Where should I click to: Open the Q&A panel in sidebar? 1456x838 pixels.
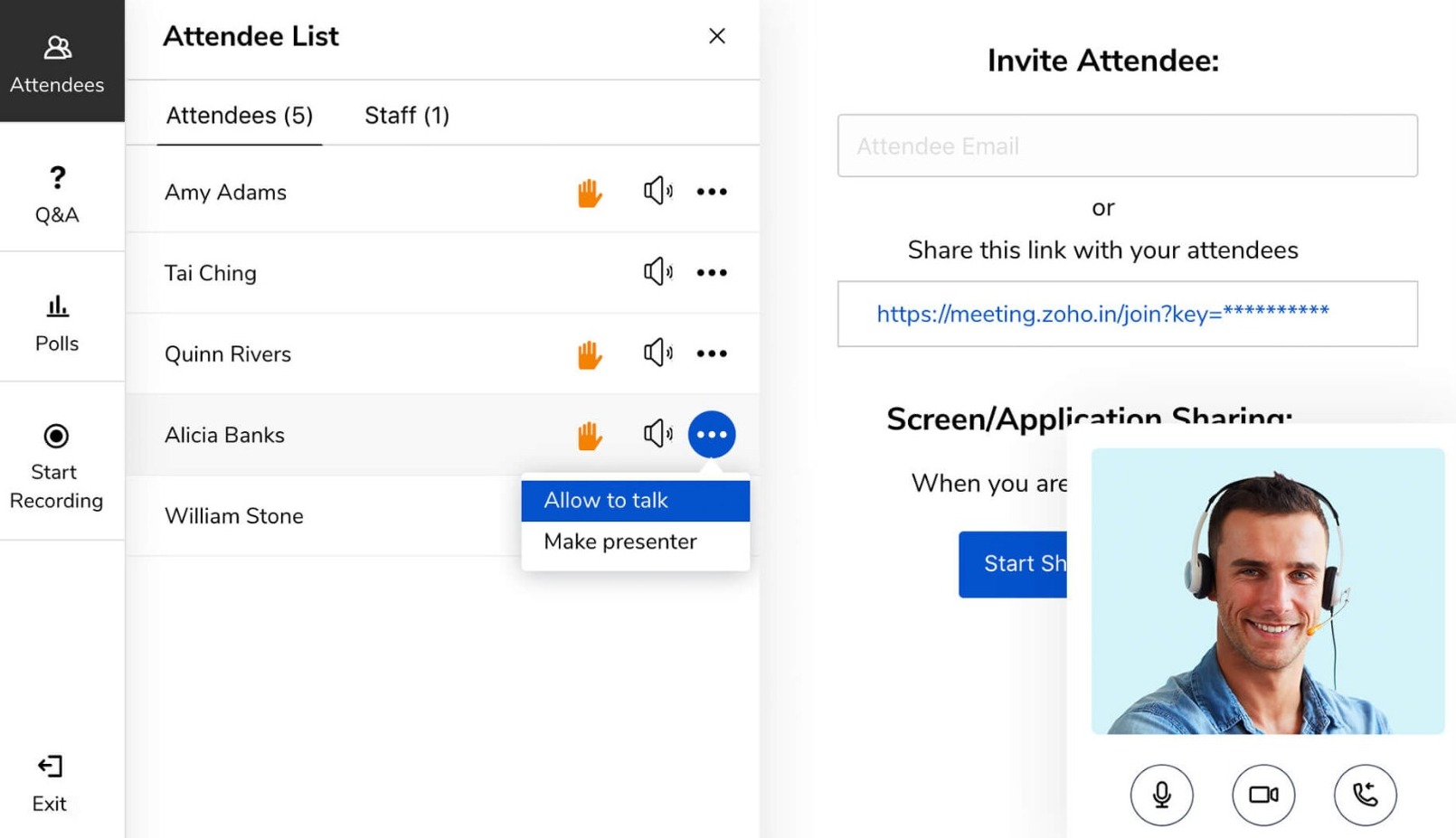pos(57,193)
